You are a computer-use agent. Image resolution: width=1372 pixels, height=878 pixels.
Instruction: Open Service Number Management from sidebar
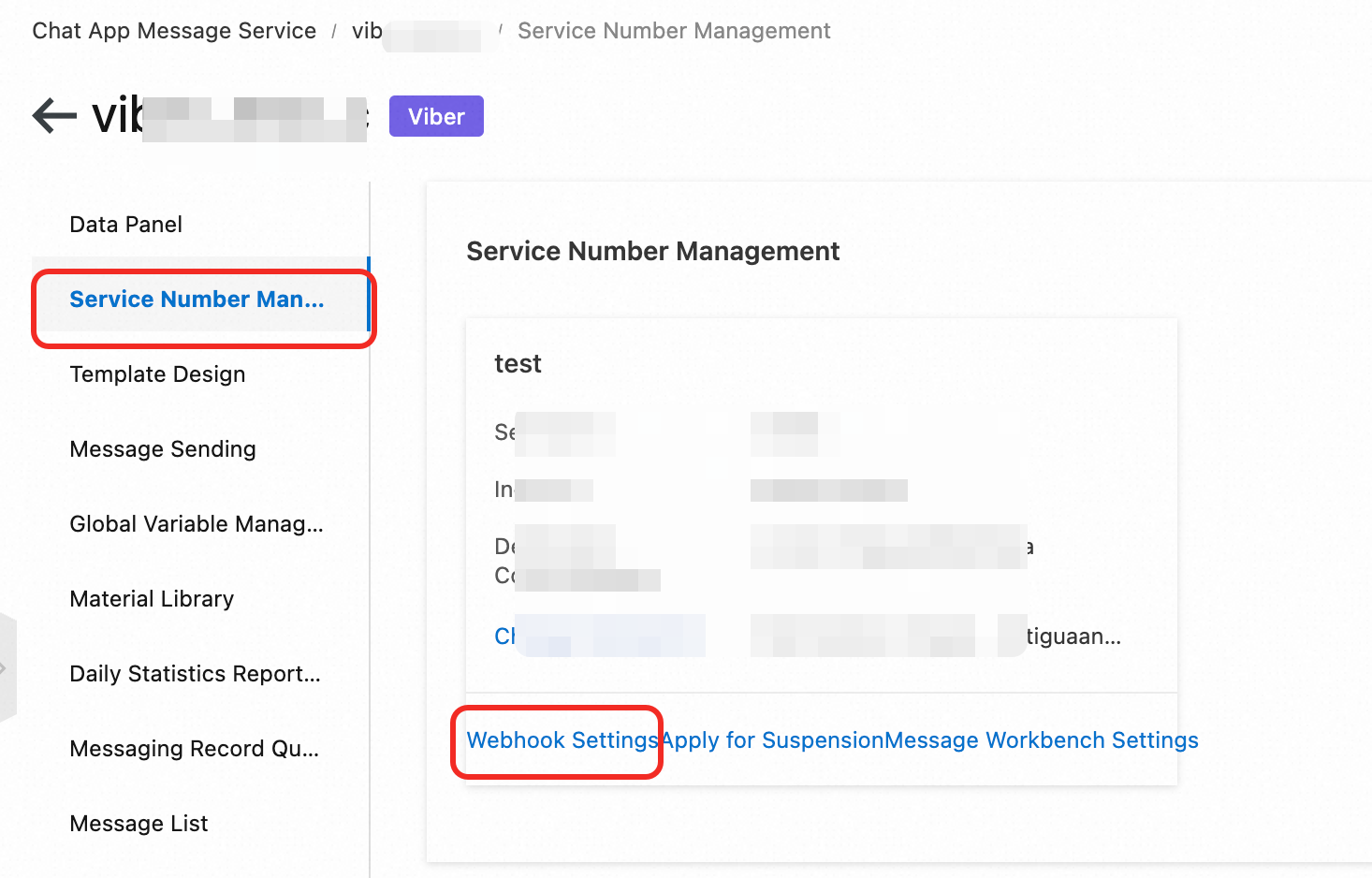click(x=197, y=299)
